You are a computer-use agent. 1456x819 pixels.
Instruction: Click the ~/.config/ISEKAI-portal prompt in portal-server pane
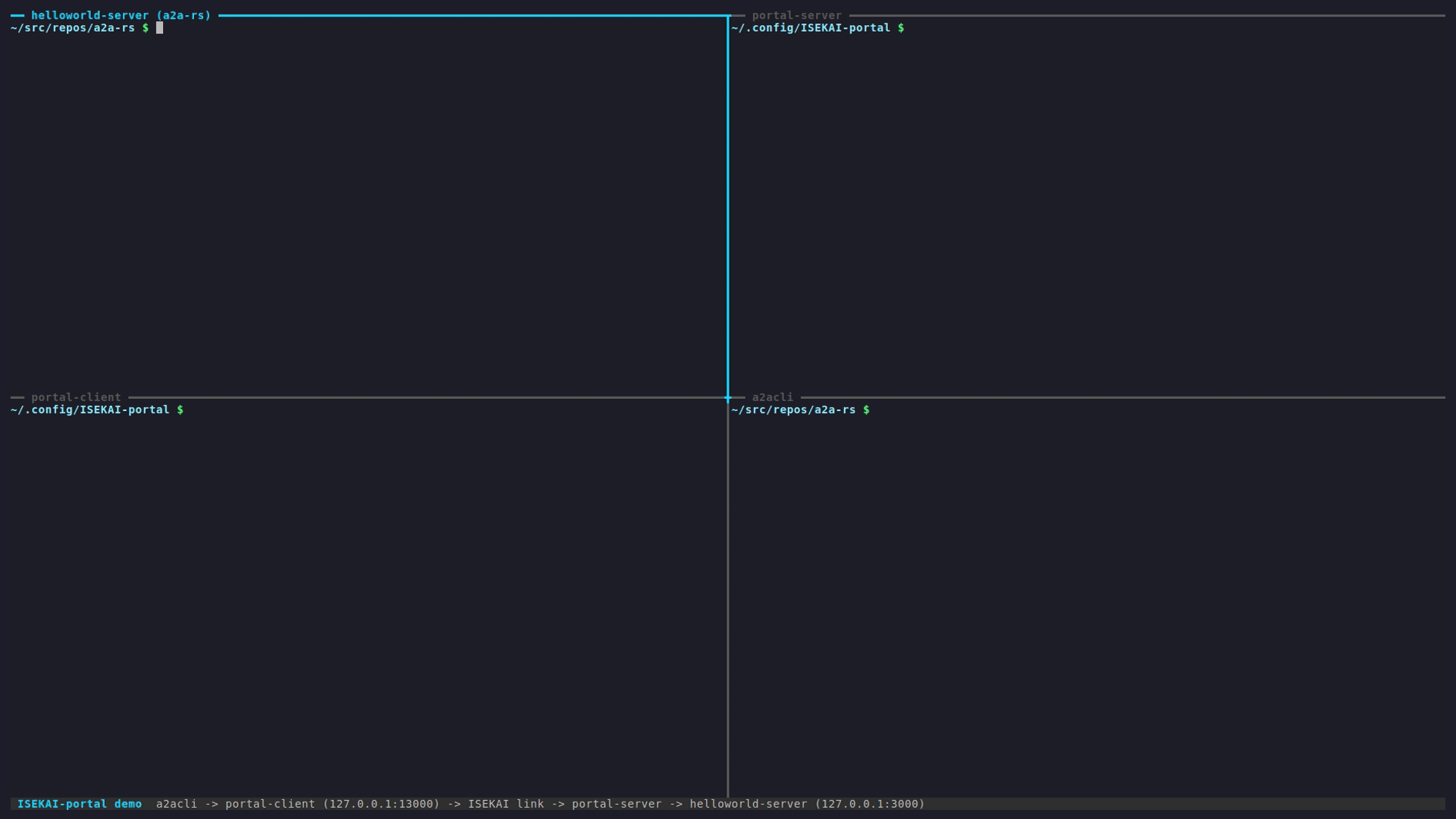818,28
